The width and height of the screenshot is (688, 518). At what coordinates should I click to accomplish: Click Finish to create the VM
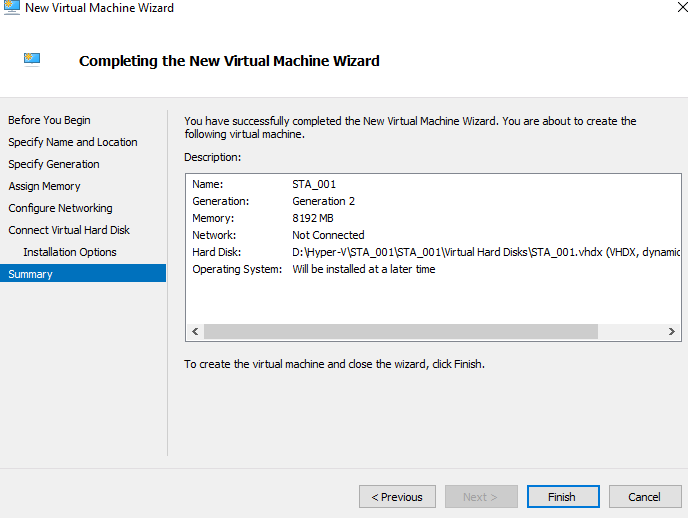pos(561,497)
